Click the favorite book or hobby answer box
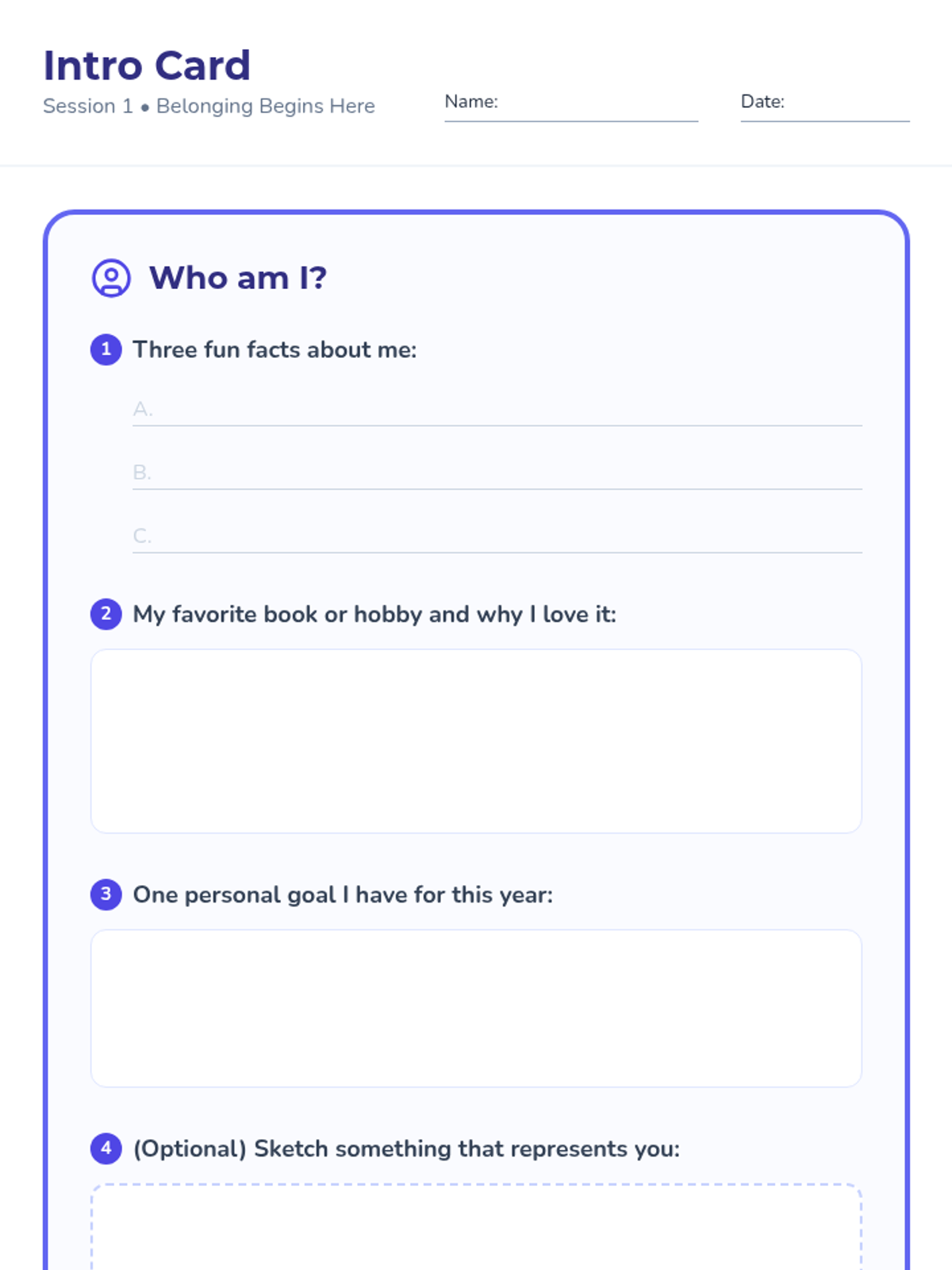The height and width of the screenshot is (1270, 952). 476,741
